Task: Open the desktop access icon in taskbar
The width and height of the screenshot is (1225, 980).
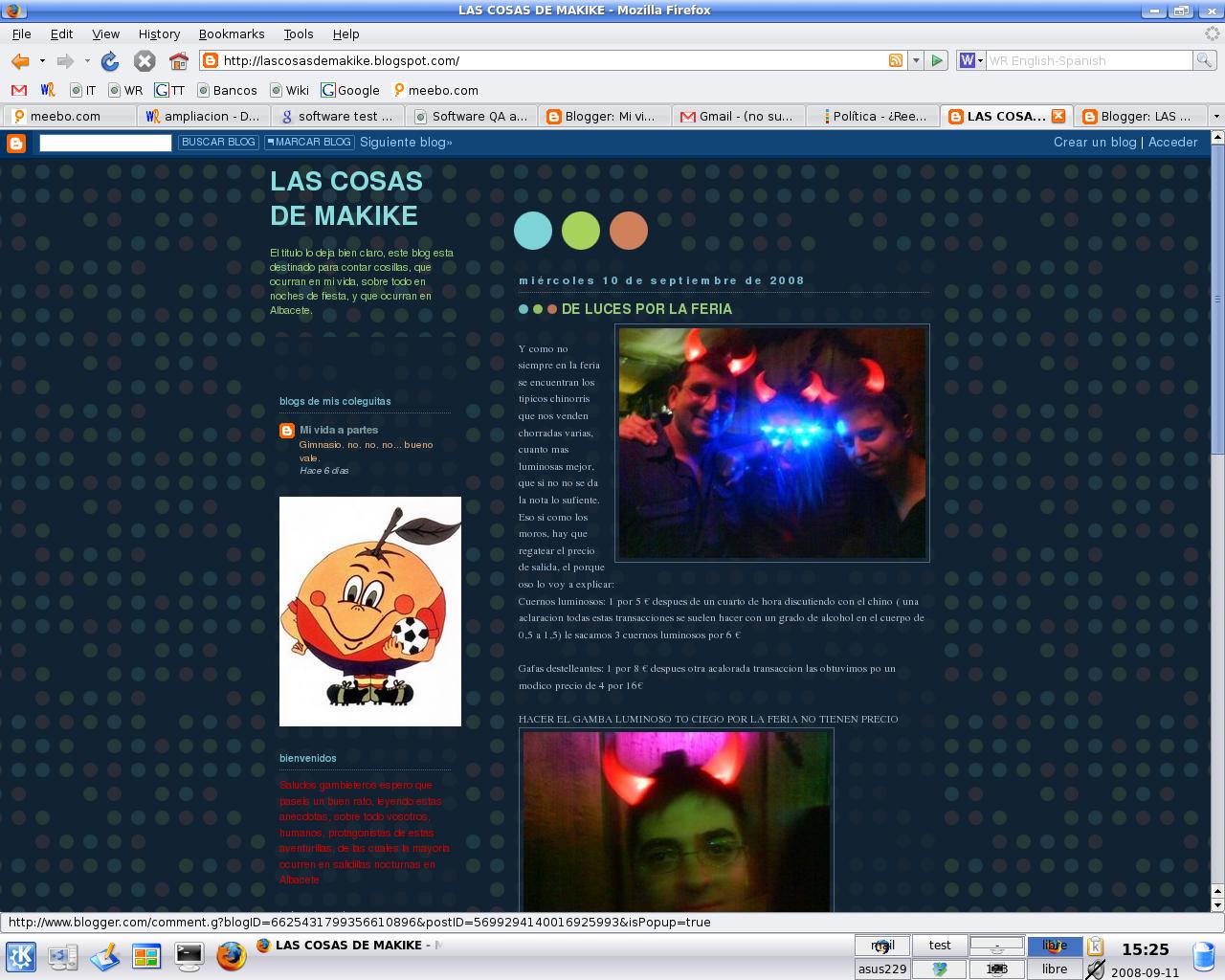Action: [x=63, y=956]
